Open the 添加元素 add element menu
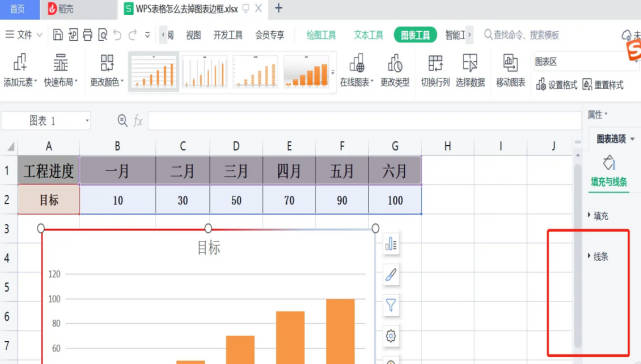The image size is (641, 364). pos(20,70)
